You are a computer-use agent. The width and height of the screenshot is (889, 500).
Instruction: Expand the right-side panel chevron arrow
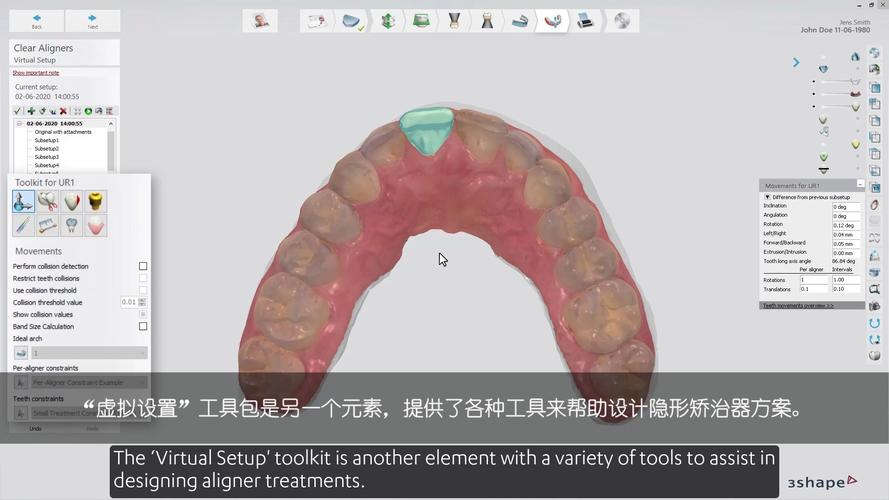pyautogui.click(x=796, y=62)
